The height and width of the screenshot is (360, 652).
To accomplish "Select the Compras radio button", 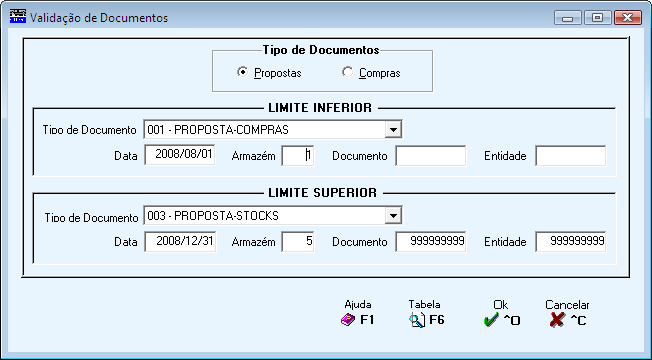I will [347, 72].
